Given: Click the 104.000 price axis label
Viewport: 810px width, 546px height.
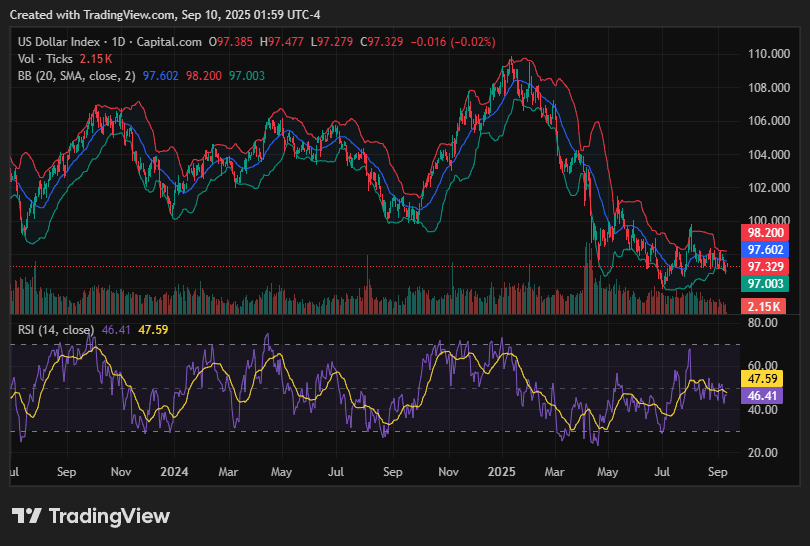Looking at the screenshot, I should (x=769, y=154).
